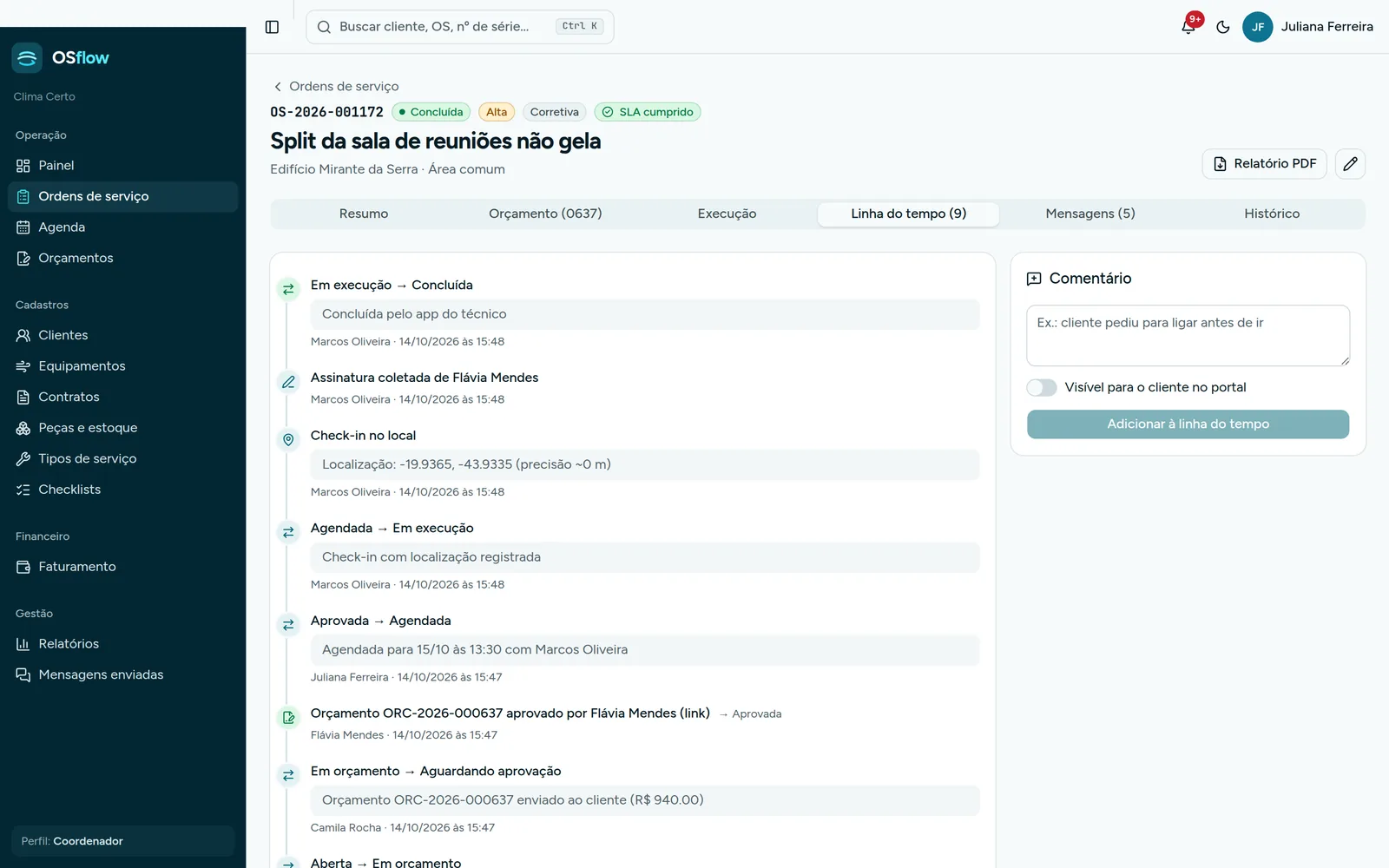
Task: Download the Relatório PDF
Action: pos(1264,163)
